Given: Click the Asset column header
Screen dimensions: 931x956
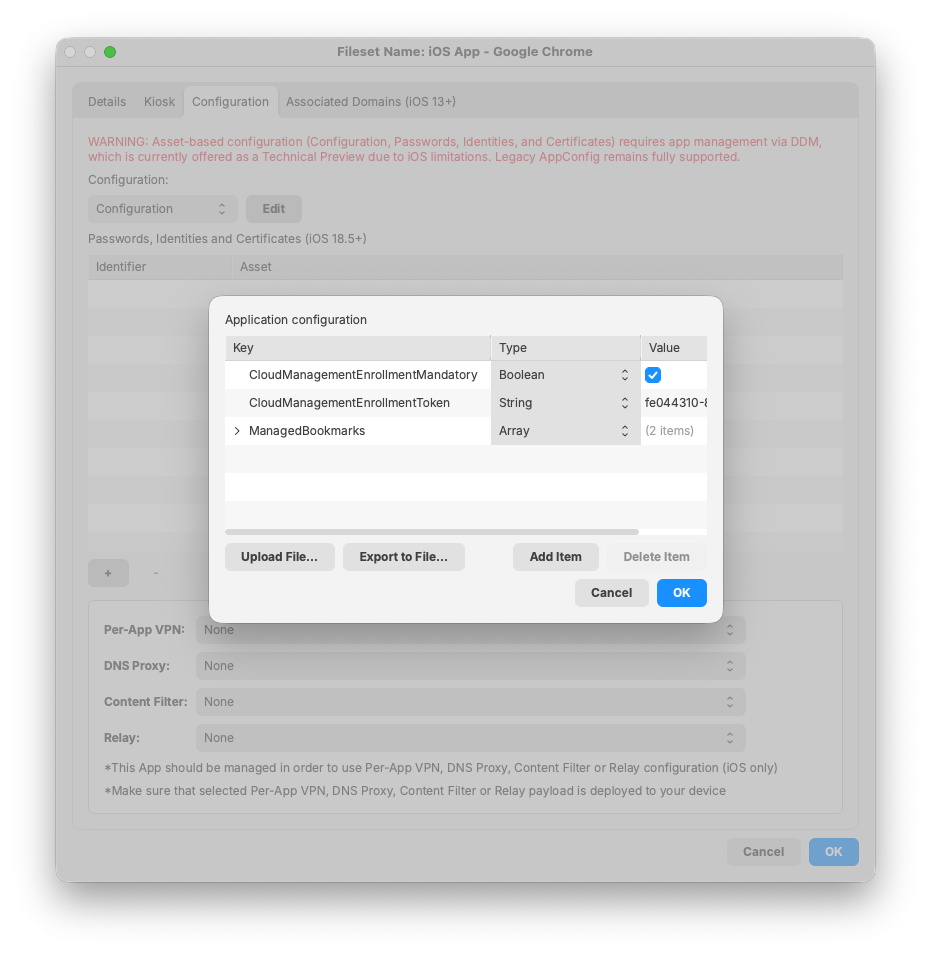Looking at the screenshot, I should 537,267.
